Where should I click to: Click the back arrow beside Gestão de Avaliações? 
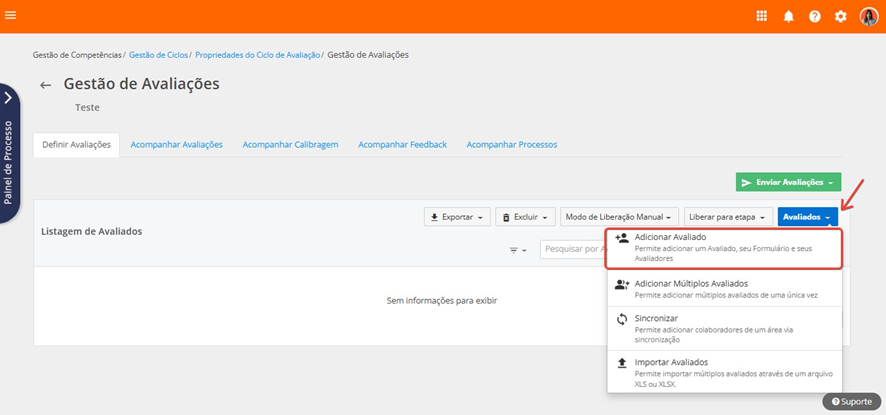point(45,85)
